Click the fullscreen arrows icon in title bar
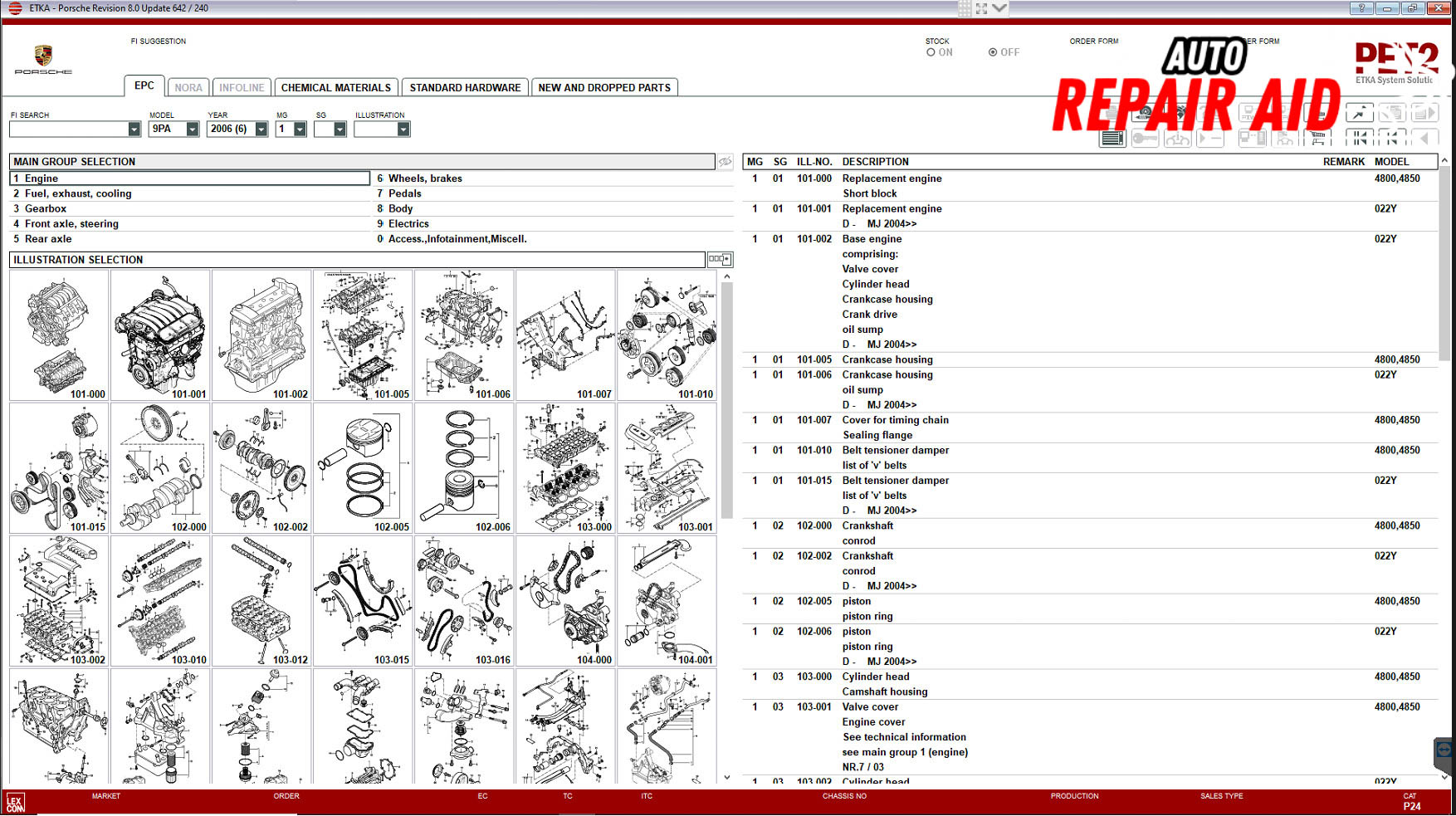The height and width of the screenshot is (816, 1456). click(981, 8)
